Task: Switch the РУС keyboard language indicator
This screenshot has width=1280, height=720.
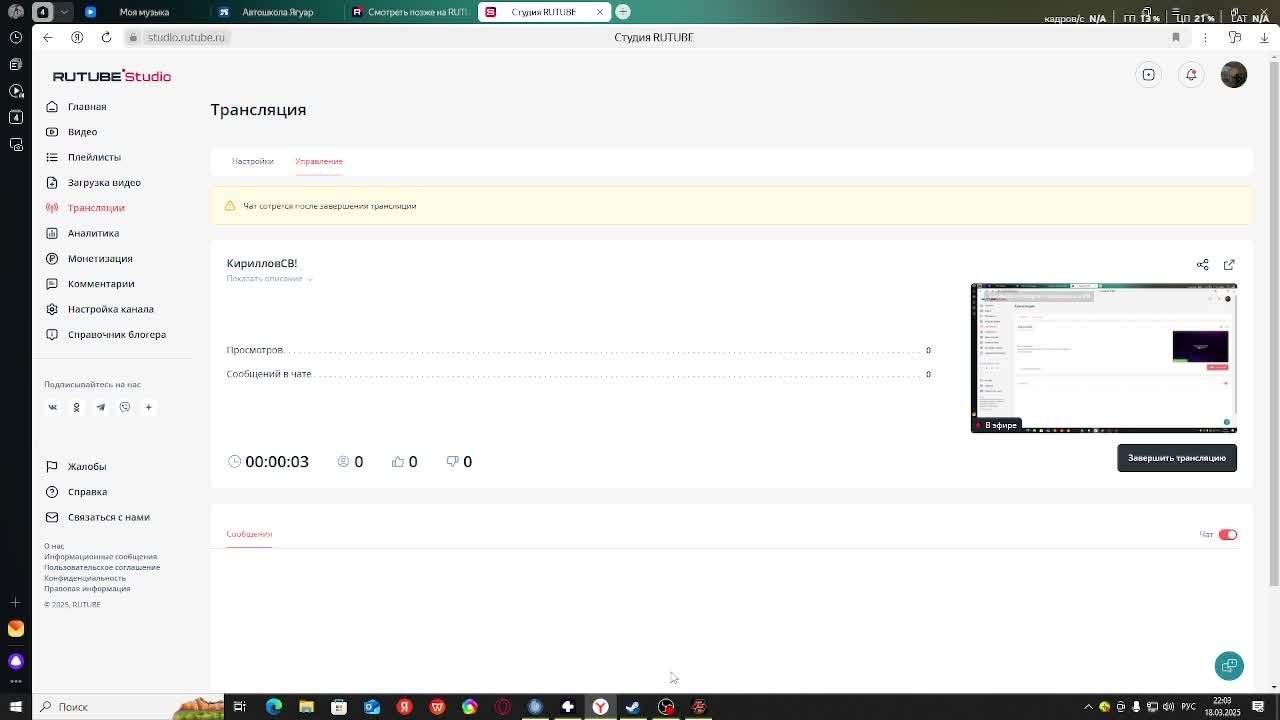Action: tap(1188, 707)
